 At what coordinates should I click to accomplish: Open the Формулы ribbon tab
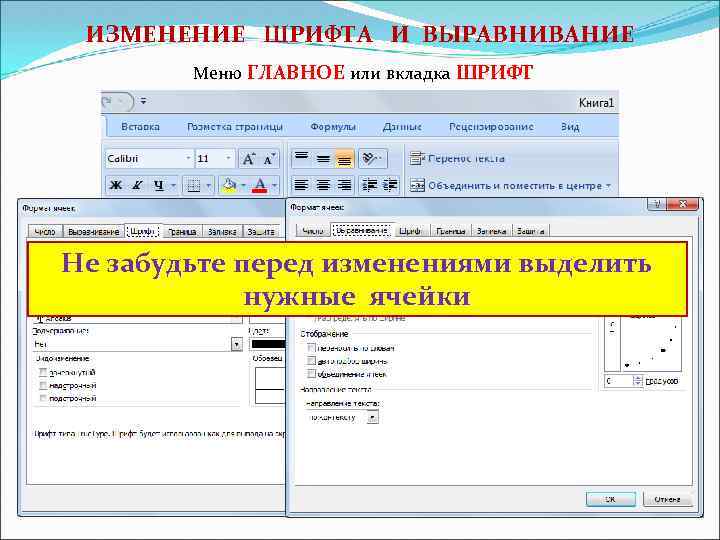333,127
